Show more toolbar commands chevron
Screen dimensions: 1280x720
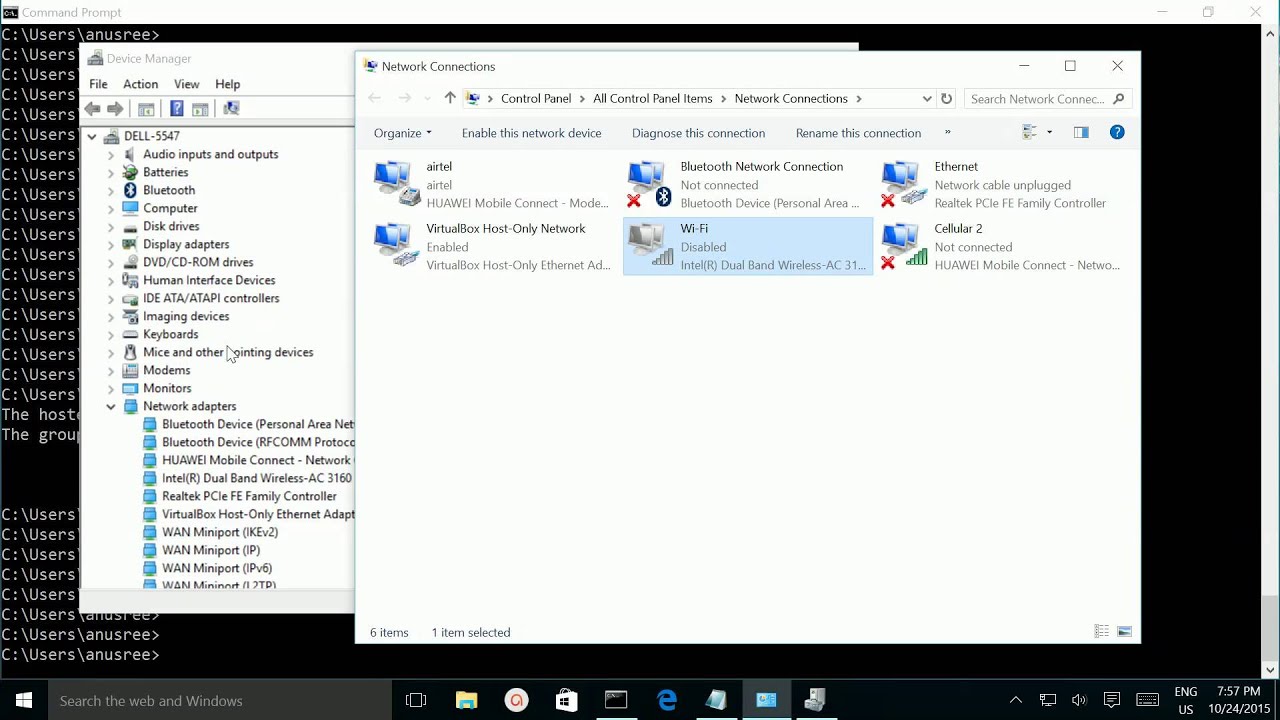(x=947, y=132)
